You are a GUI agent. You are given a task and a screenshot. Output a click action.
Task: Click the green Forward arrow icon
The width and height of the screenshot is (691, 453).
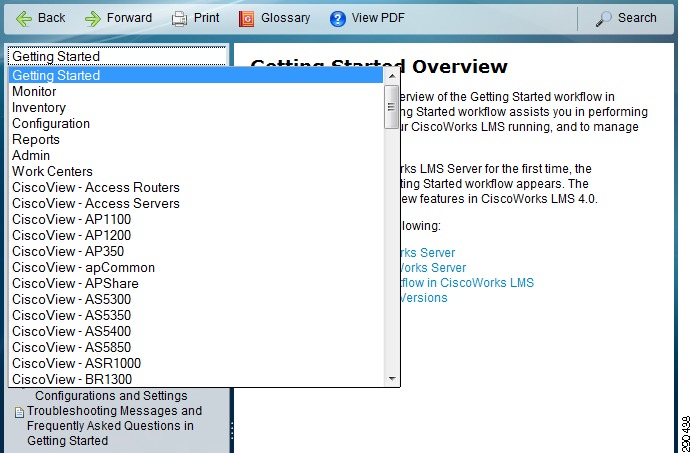[x=93, y=19]
